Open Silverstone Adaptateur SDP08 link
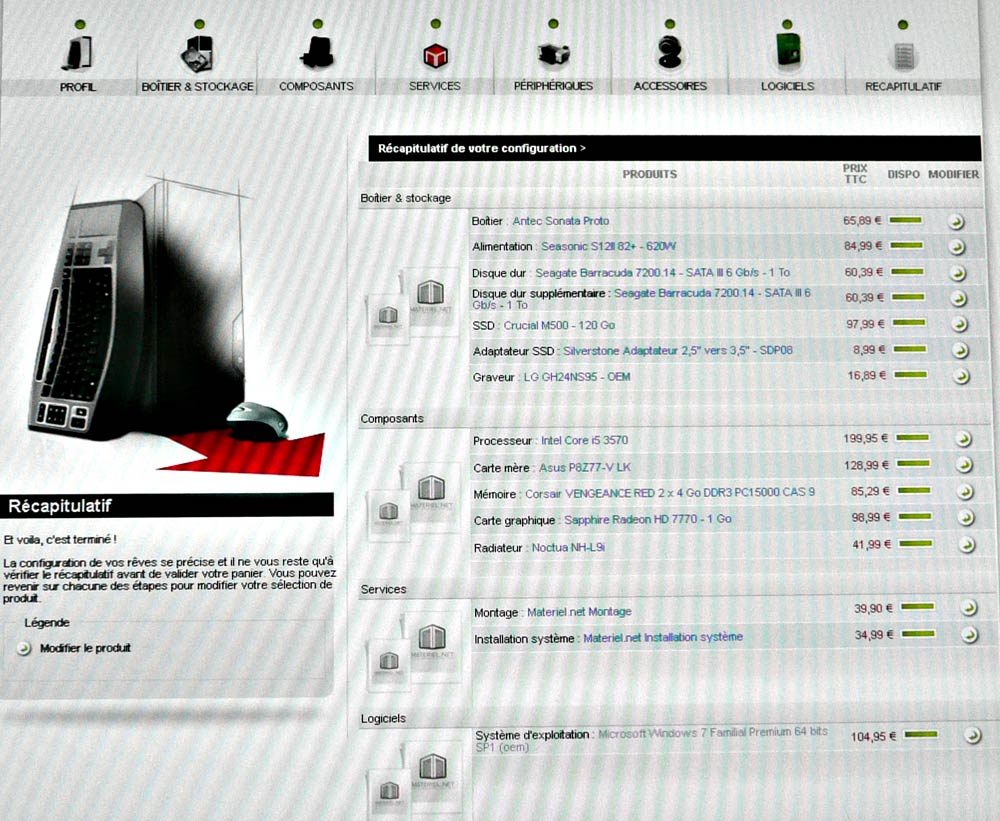The height and width of the screenshot is (821, 1000). 678,351
